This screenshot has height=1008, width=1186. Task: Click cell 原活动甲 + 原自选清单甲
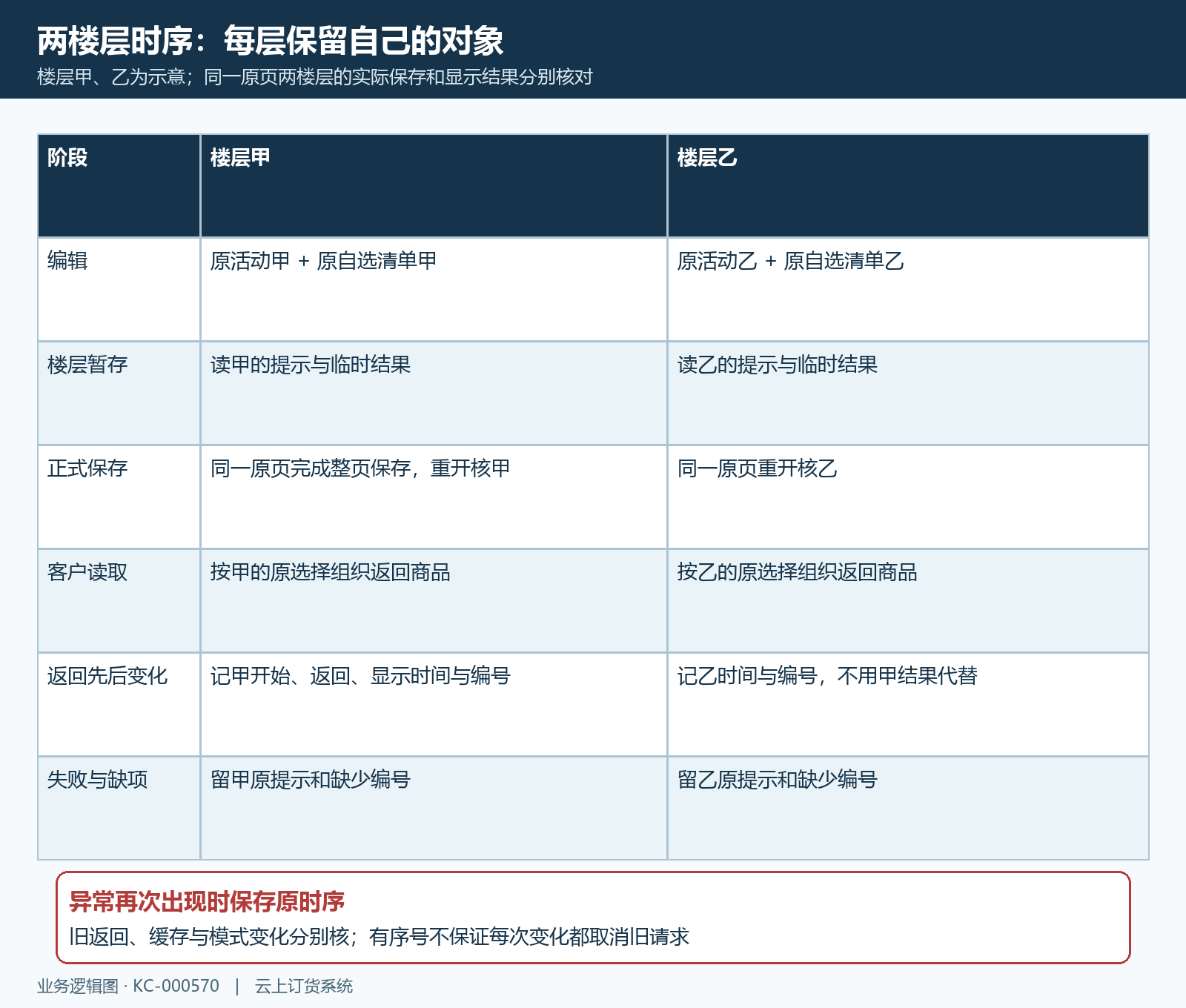click(434, 290)
